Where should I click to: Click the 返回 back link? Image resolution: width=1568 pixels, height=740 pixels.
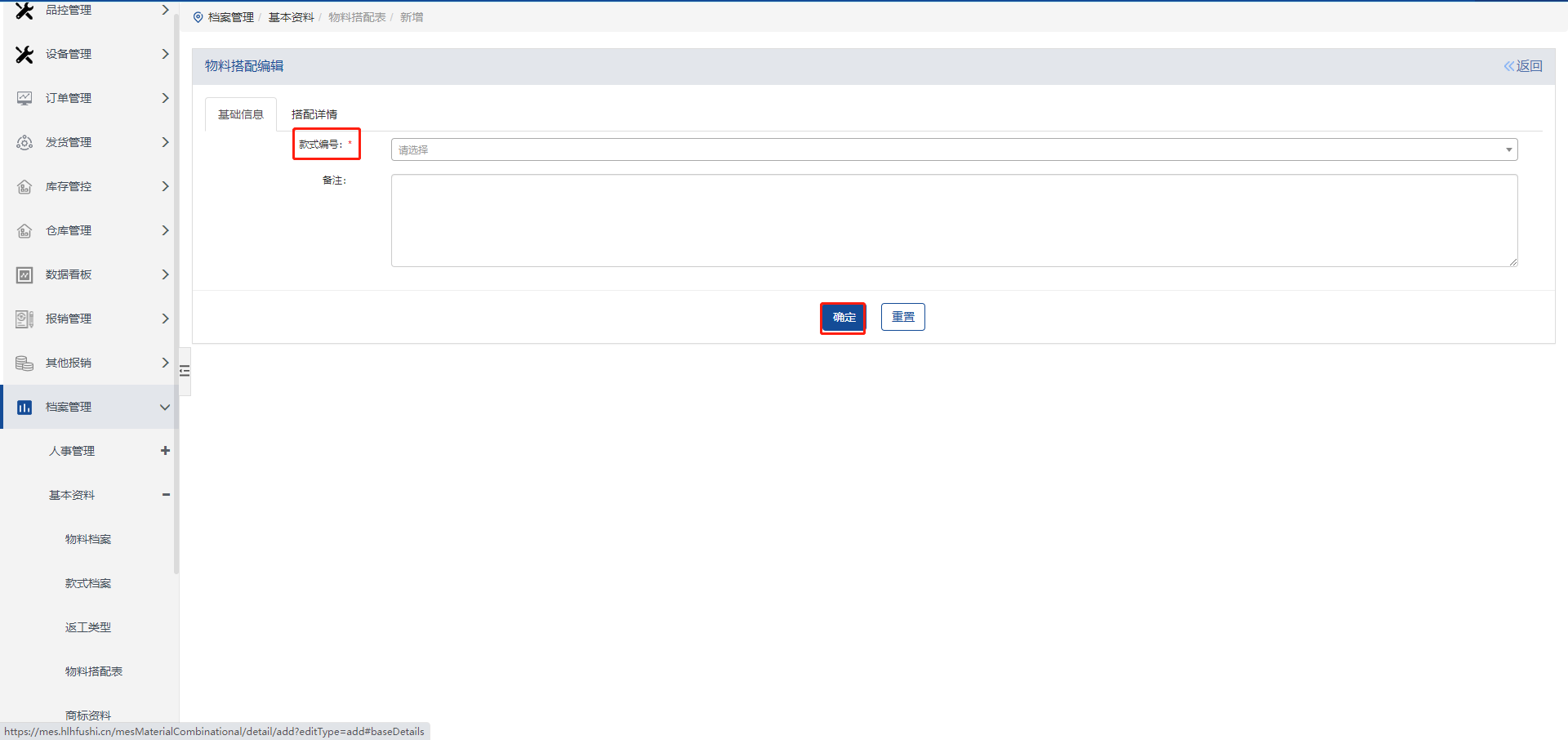click(x=1523, y=66)
